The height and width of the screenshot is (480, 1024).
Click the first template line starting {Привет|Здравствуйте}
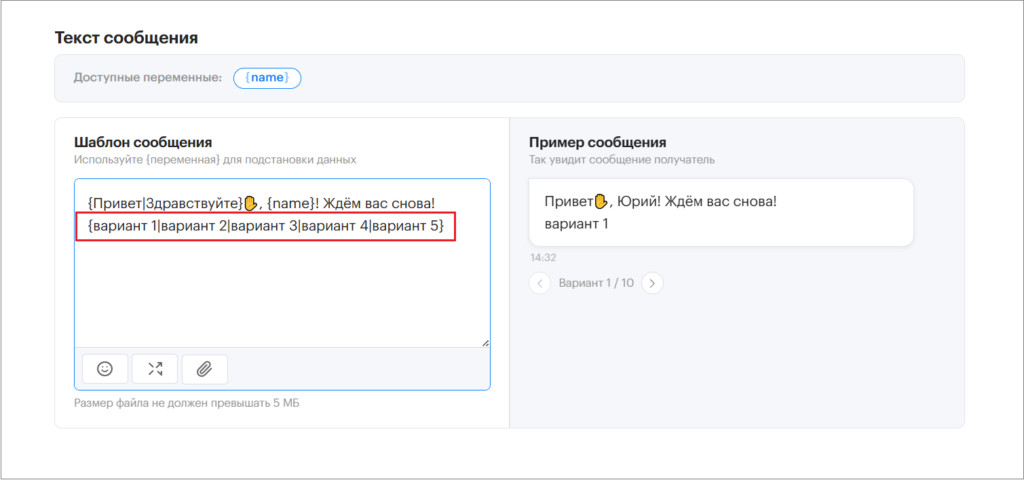260,204
